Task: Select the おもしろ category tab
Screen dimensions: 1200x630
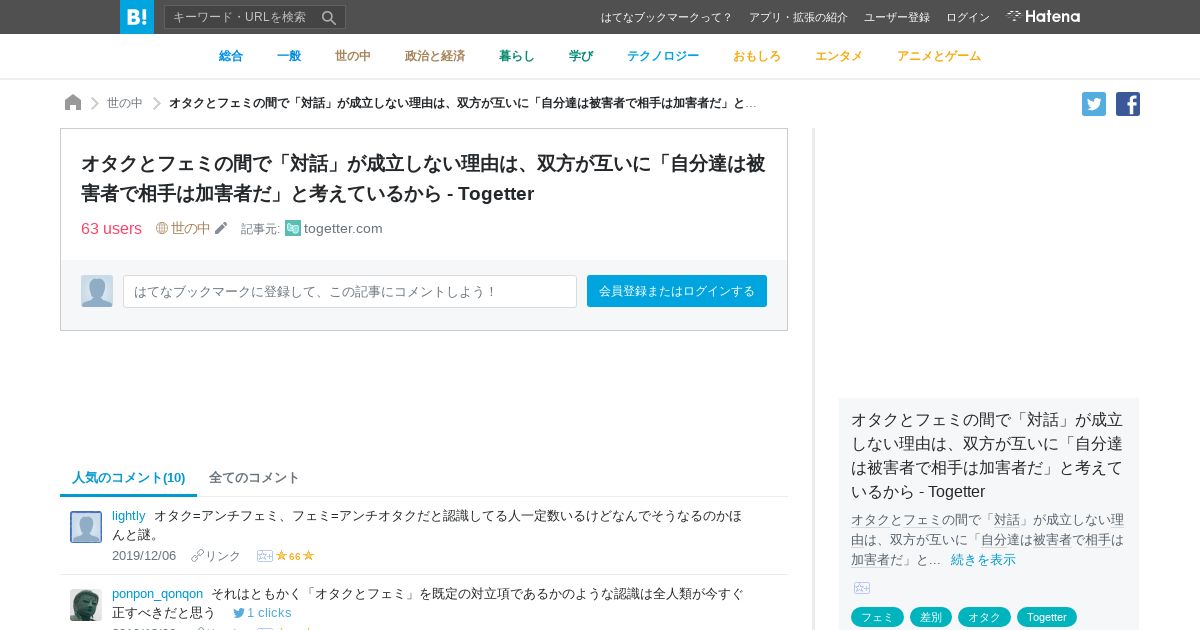Action: (x=757, y=56)
